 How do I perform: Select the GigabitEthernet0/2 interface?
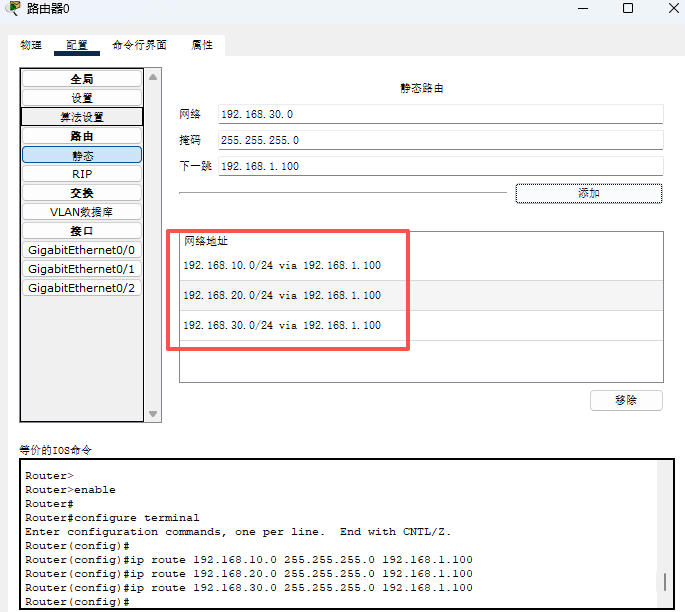tap(82, 288)
